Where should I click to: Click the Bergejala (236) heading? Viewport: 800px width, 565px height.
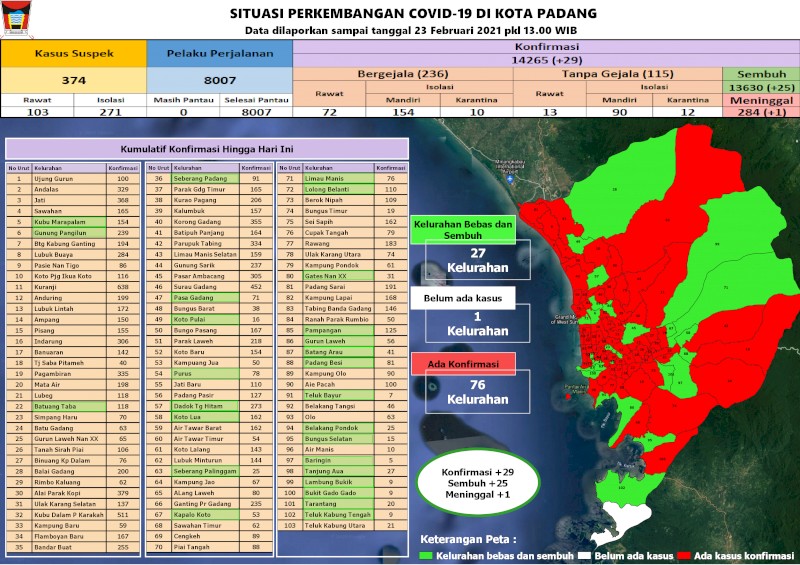point(403,73)
